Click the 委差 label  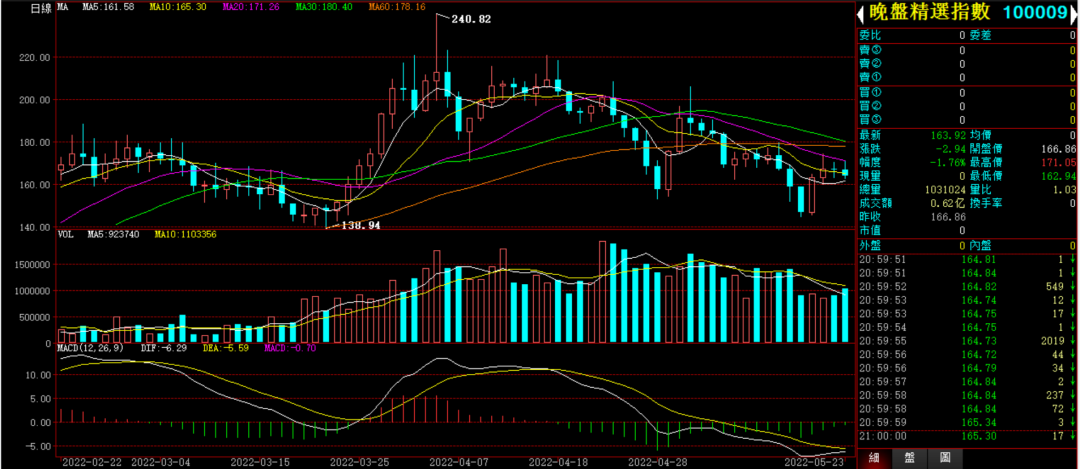(x=979, y=35)
